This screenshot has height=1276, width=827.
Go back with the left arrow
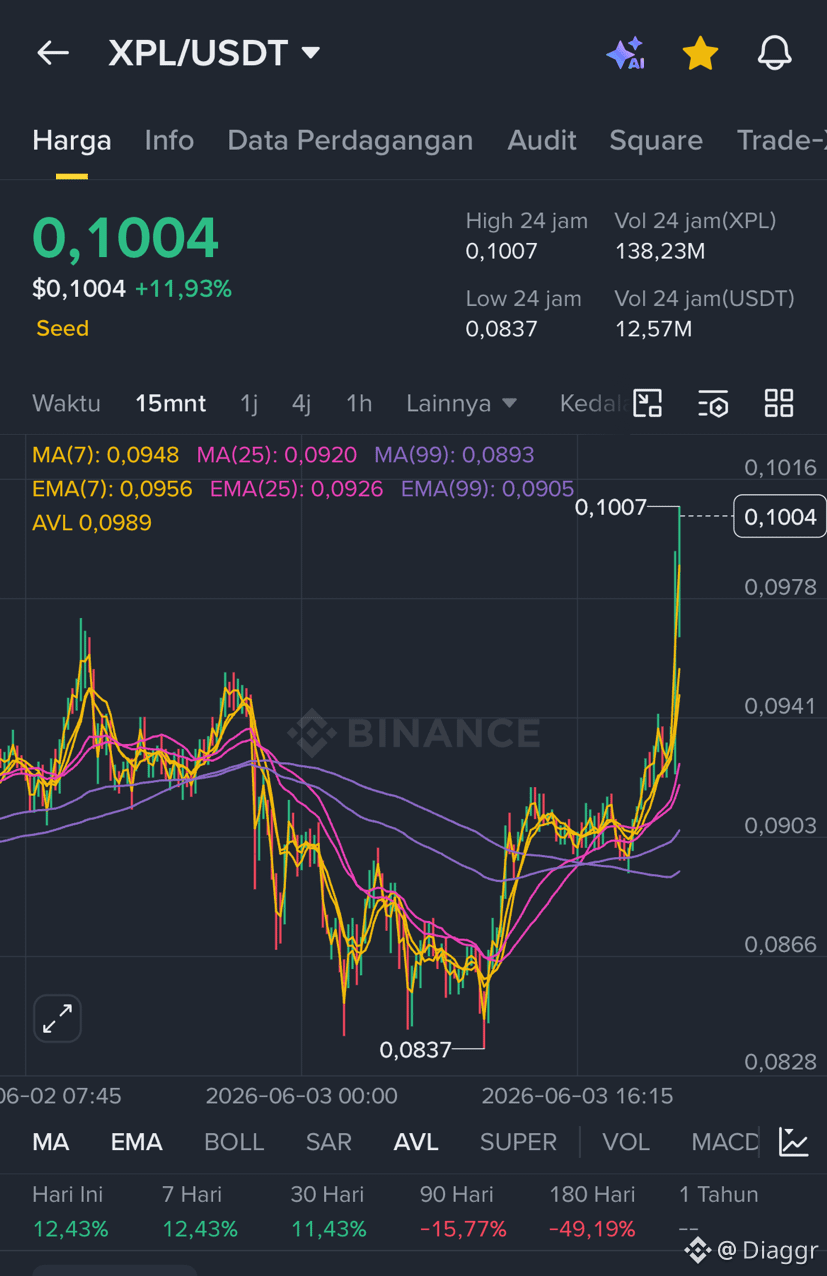click(x=53, y=53)
